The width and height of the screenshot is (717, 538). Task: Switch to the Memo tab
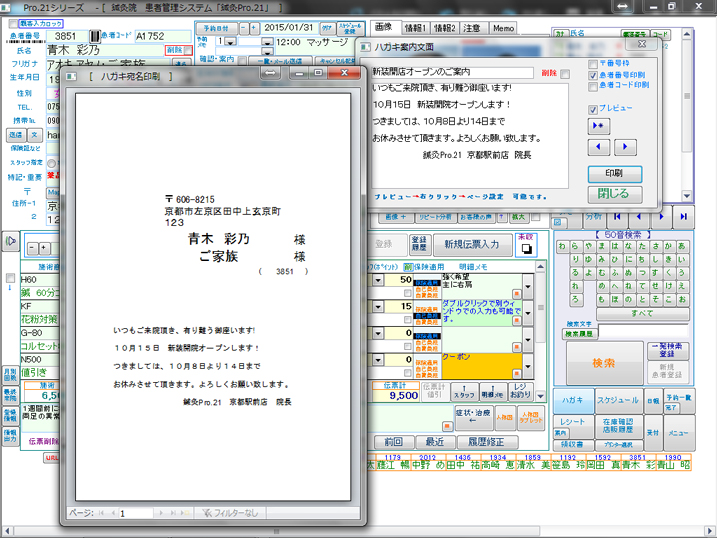coord(503,28)
